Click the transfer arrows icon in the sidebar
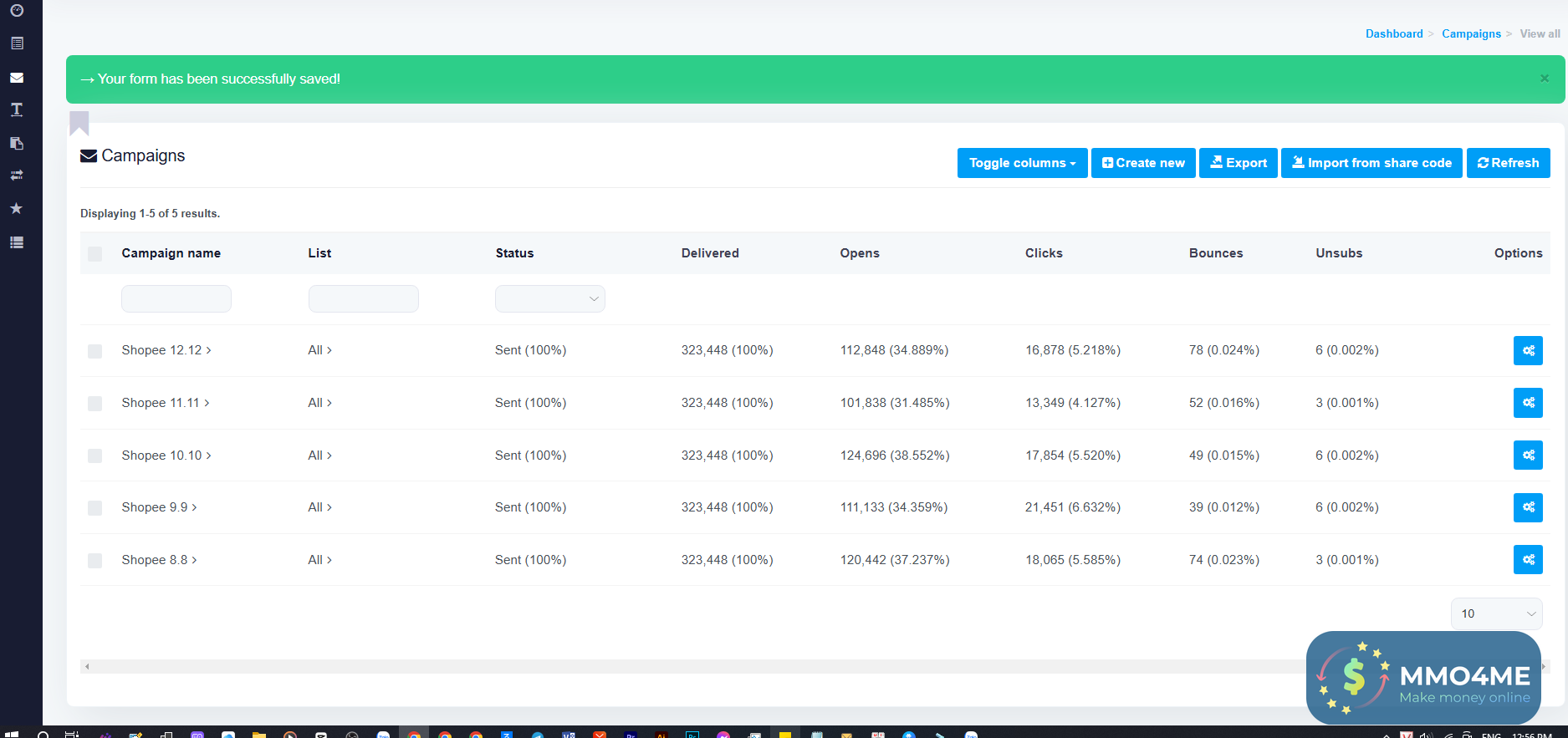Image resolution: width=1568 pixels, height=738 pixels. pos(17,176)
